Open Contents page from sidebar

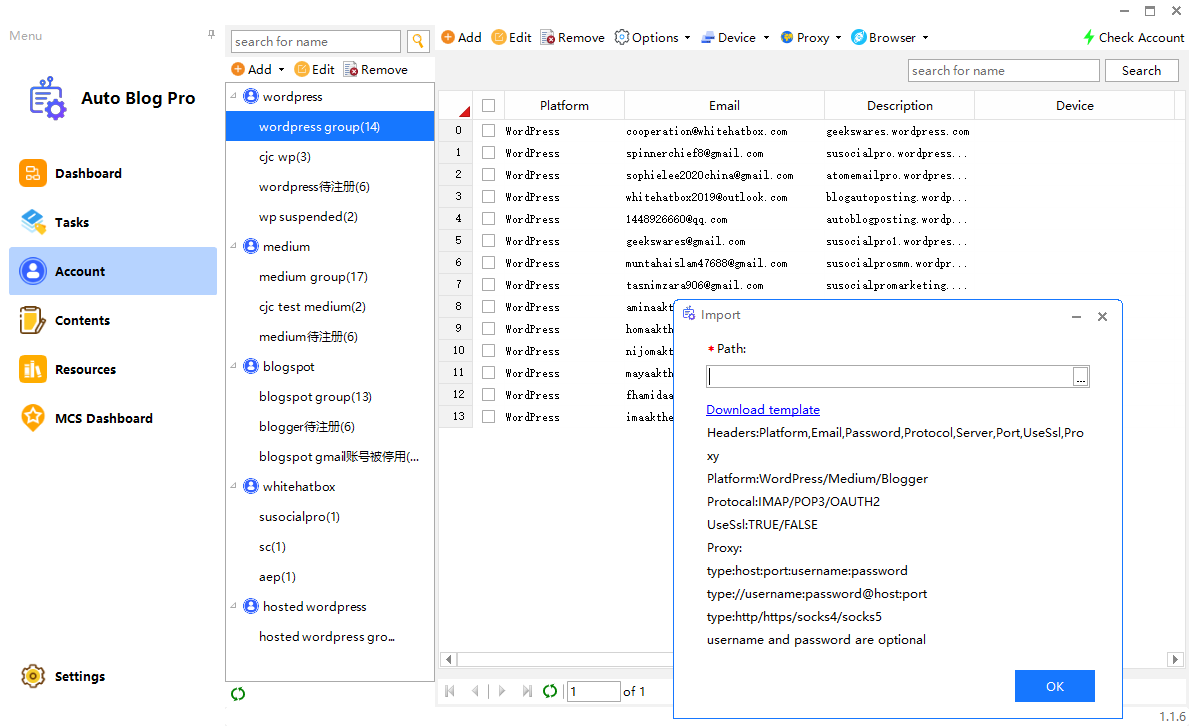(x=112, y=320)
